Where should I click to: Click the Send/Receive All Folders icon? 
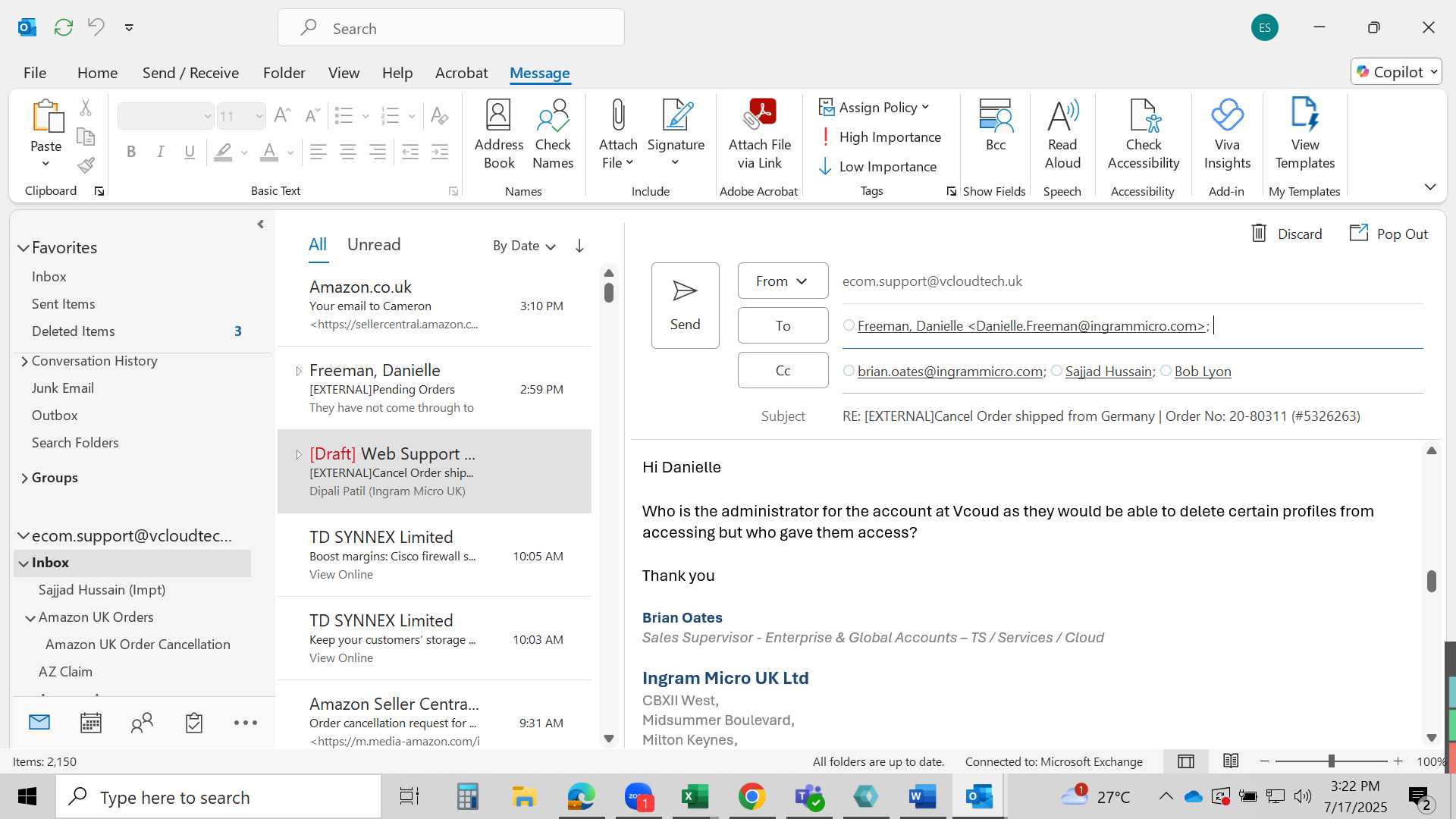(x=64, y=27)
